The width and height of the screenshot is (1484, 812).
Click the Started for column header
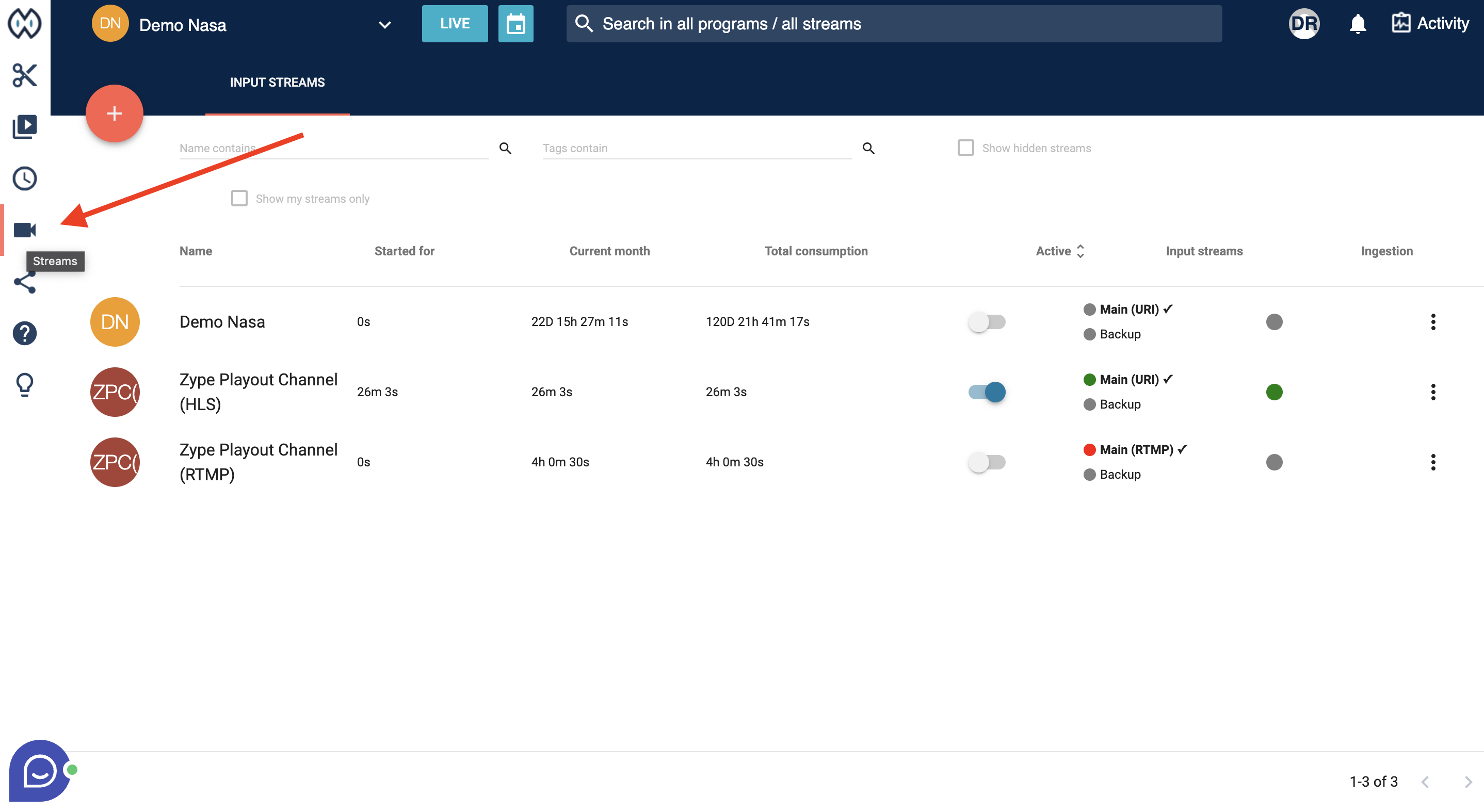tap(404, 251)
